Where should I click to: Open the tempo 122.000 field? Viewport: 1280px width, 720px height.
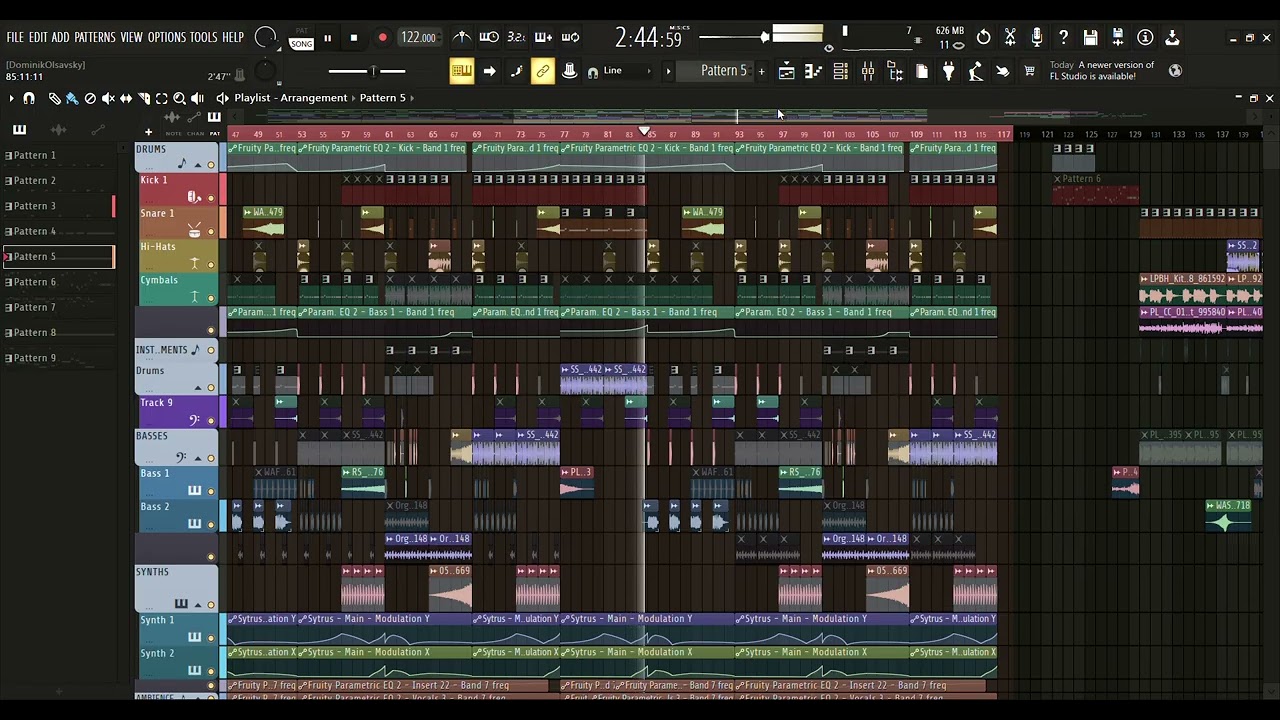point(418,37)
